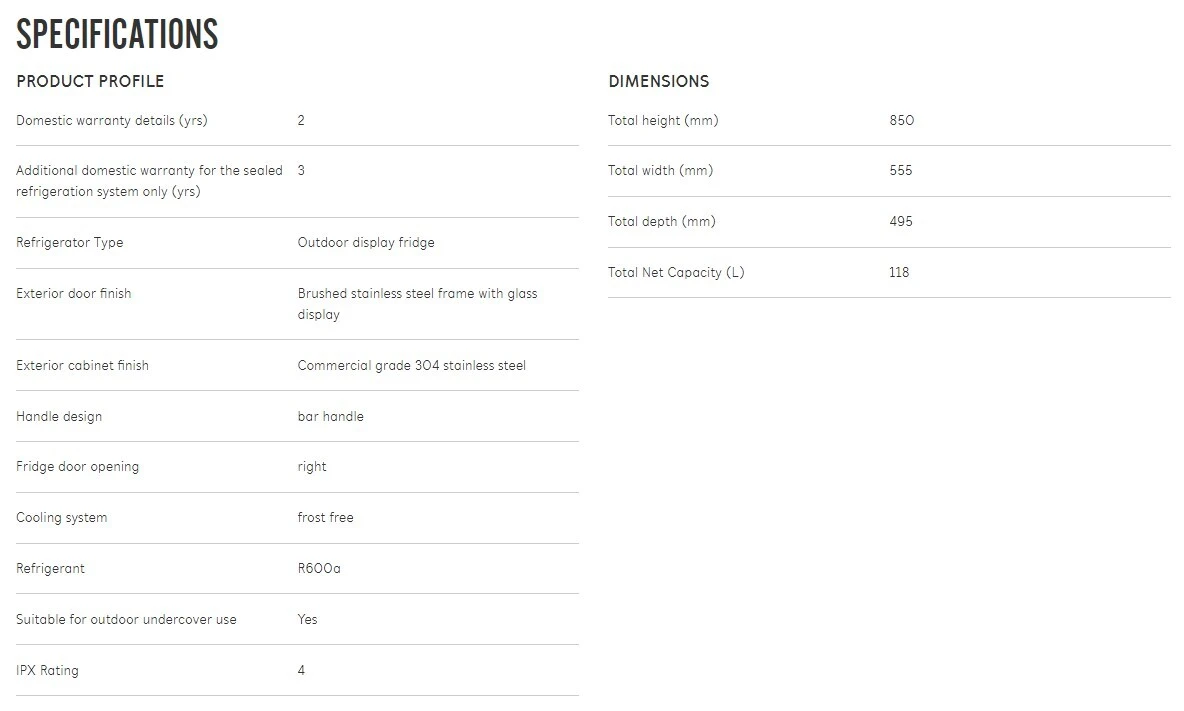Click the Outdoor display fridge value
Viewport: 1184px width, 711px height.
366,243
